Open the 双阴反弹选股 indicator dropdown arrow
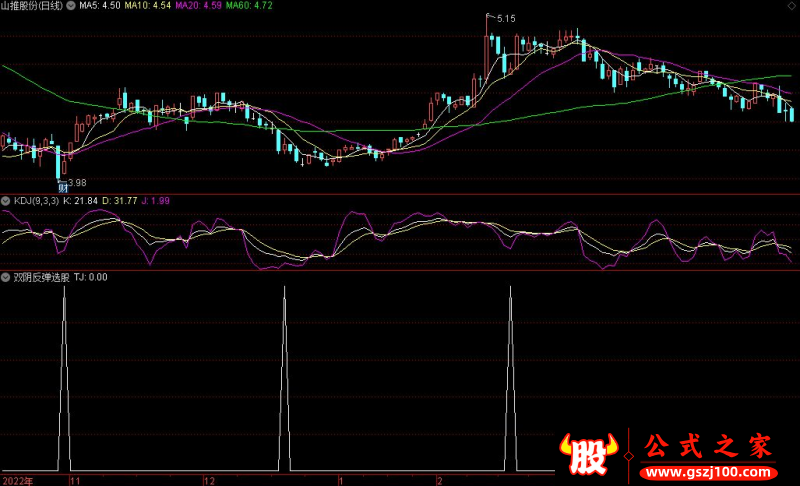The height and width of the screenshot is (486, 800). [x=6, y=277]
